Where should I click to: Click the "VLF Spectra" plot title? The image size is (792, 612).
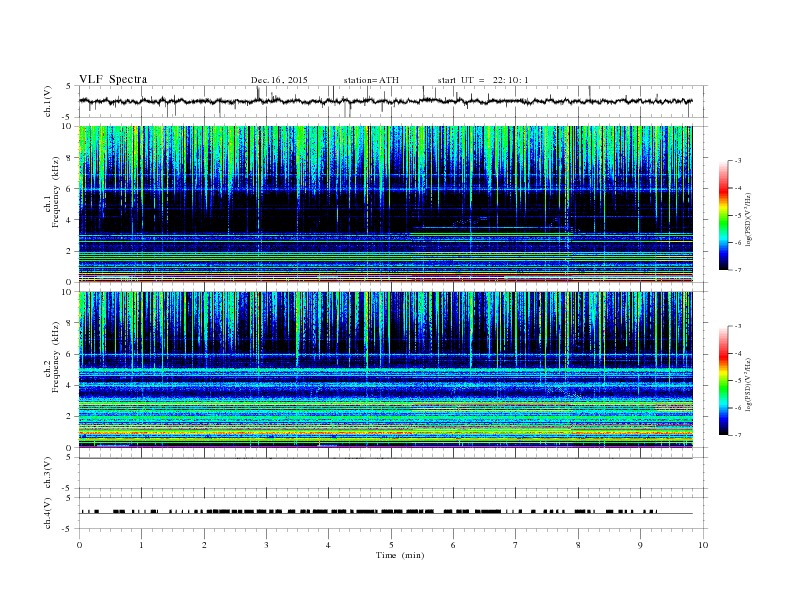click(x=113, y=79)
